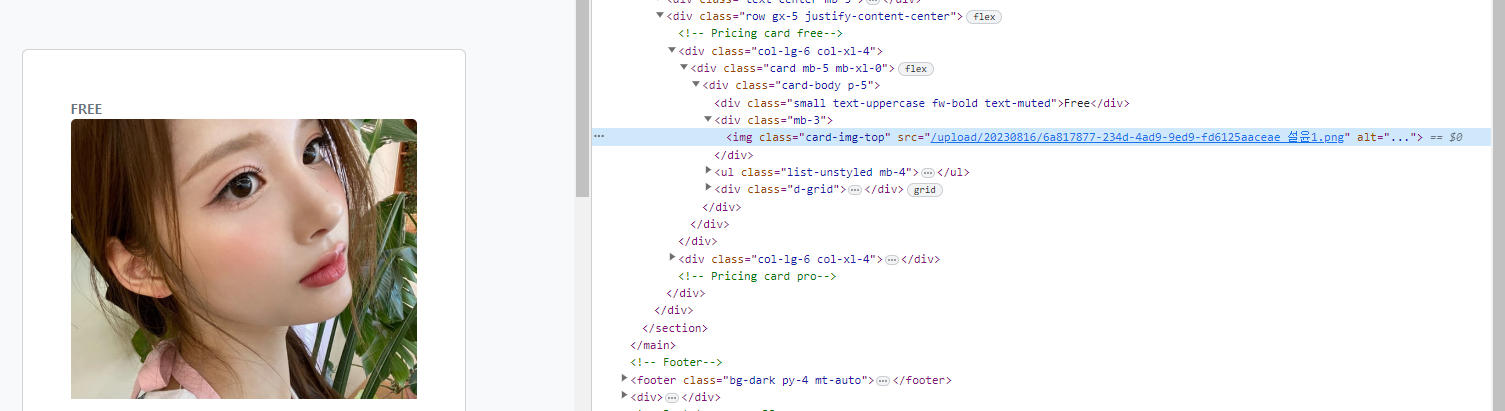Expand the collapsed col-lg-6 col-xl-4 div
This screenshot has height=411, width=1505.
672,258
